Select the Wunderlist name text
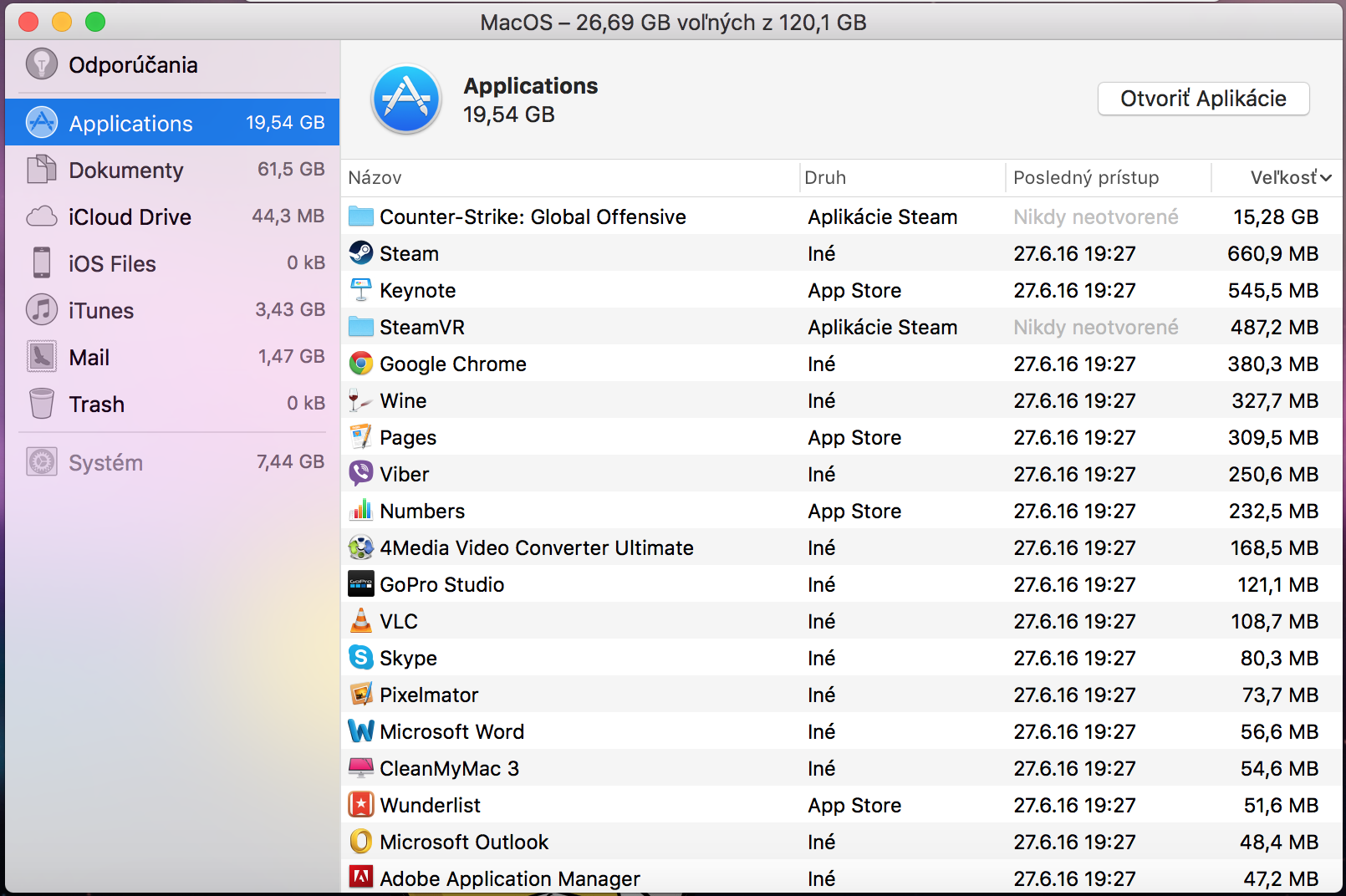Viewport: 1346px width, 896px height. (x=431, y=805)
